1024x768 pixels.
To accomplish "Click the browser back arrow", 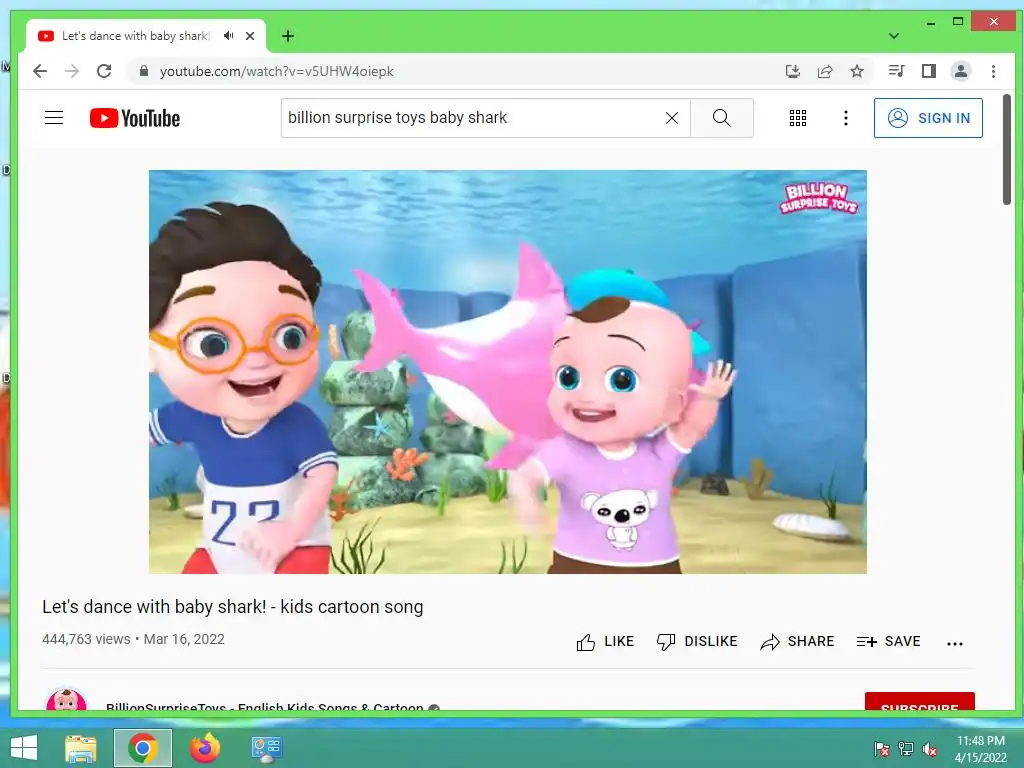I will coord(40,71).
